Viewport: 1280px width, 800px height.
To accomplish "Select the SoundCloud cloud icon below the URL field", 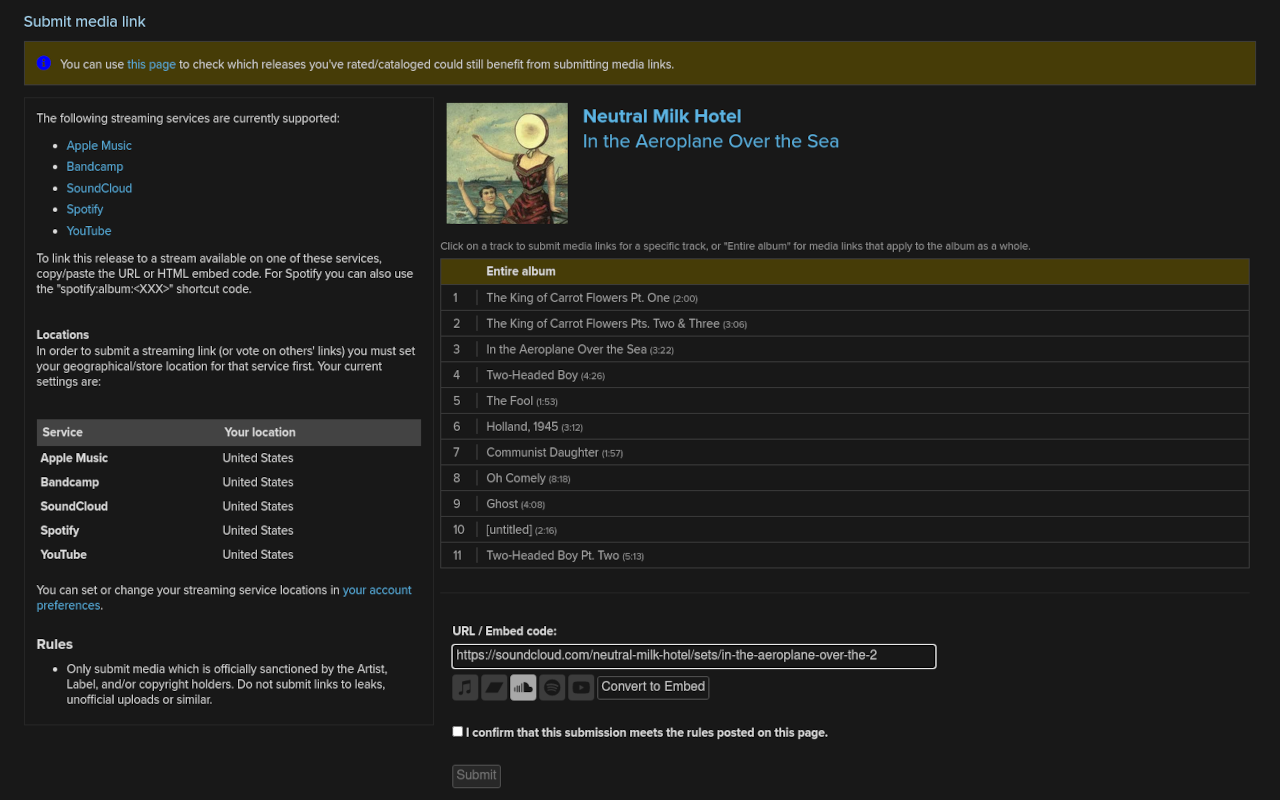I will [x=523, y=687].
